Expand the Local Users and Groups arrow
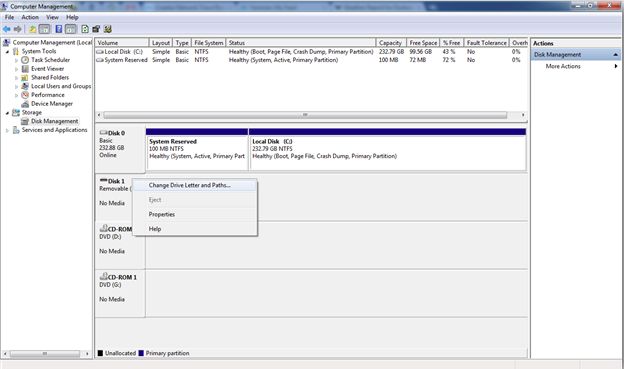Screen dimensions: 624x369 click(x=16, y=86)
